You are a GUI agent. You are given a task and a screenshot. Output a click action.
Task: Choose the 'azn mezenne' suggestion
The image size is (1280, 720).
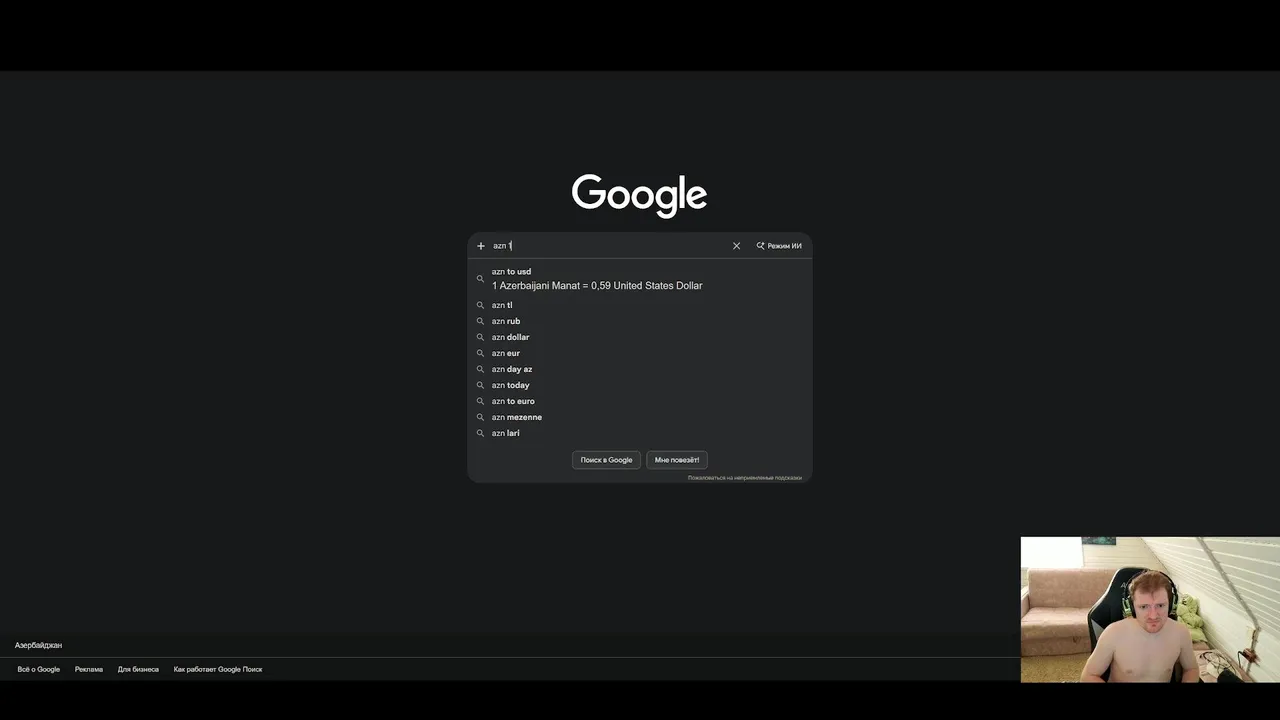[640, 417]
